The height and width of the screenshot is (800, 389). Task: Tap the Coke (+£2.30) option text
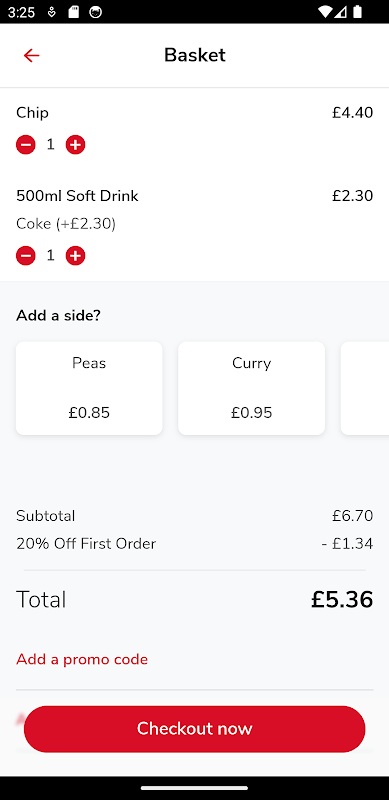(66, 224)
